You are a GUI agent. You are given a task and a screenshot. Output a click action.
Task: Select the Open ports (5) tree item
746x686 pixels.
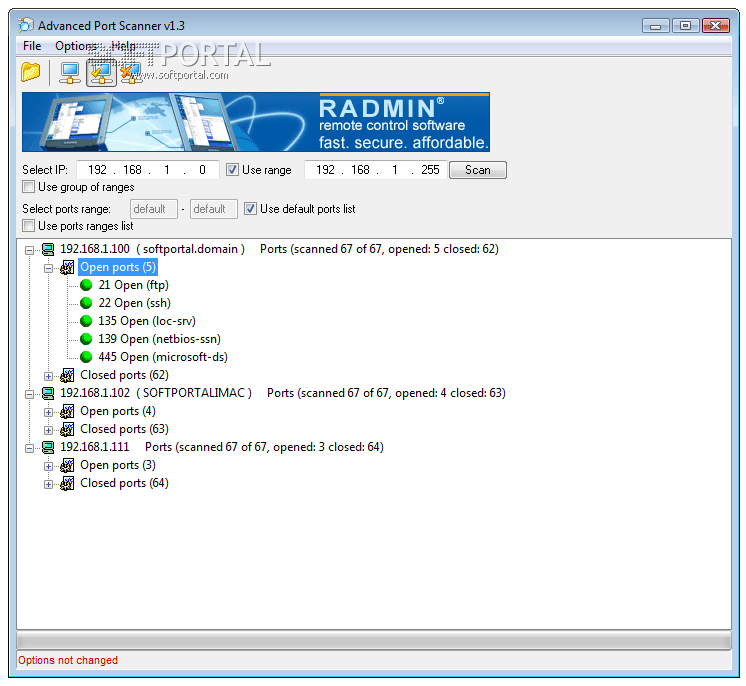[118, 267]
